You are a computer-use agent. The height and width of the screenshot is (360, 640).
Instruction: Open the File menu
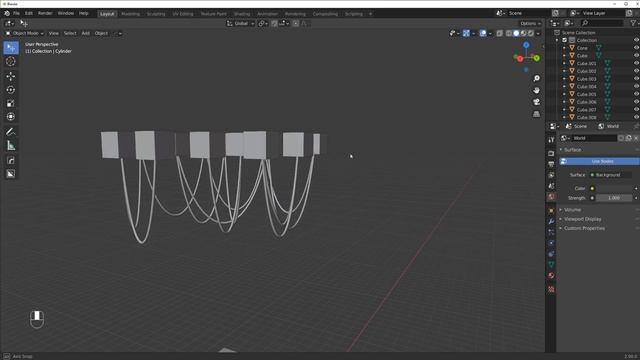click(x=16, y=13)
